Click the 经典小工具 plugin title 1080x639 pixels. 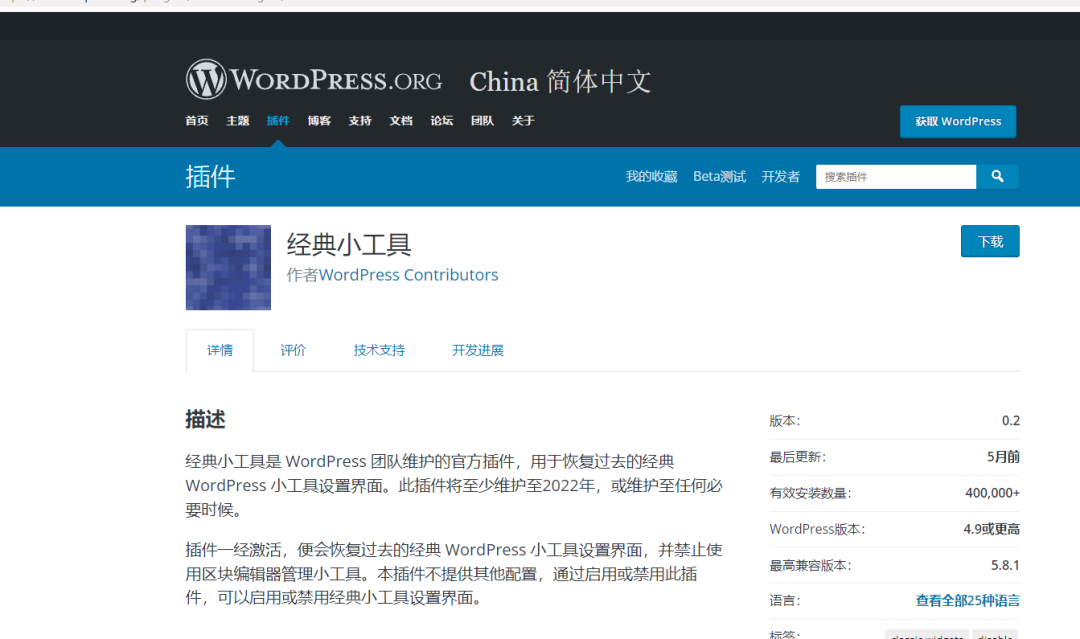(x=349, y=244)
